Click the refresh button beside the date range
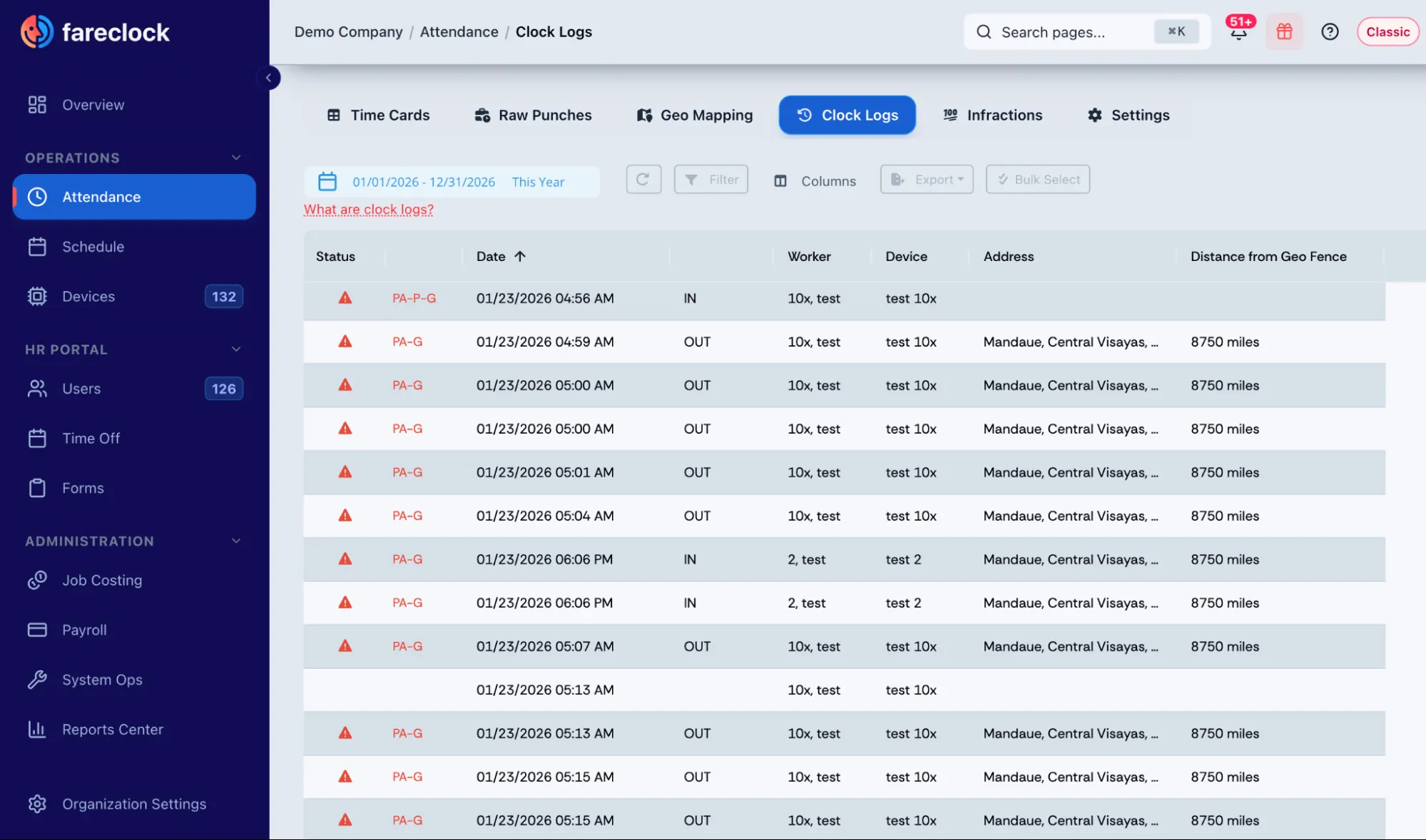 tap(643, 179)
